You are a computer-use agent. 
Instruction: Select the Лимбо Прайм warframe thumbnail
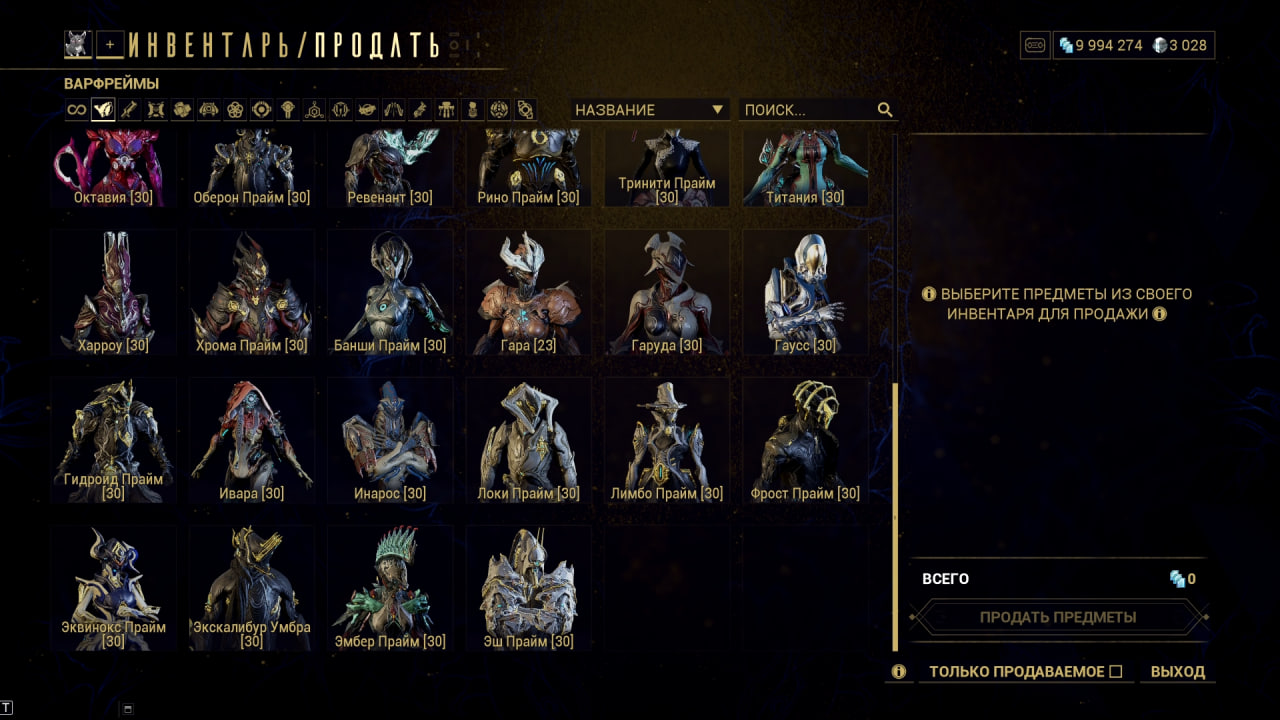(667, 441)
